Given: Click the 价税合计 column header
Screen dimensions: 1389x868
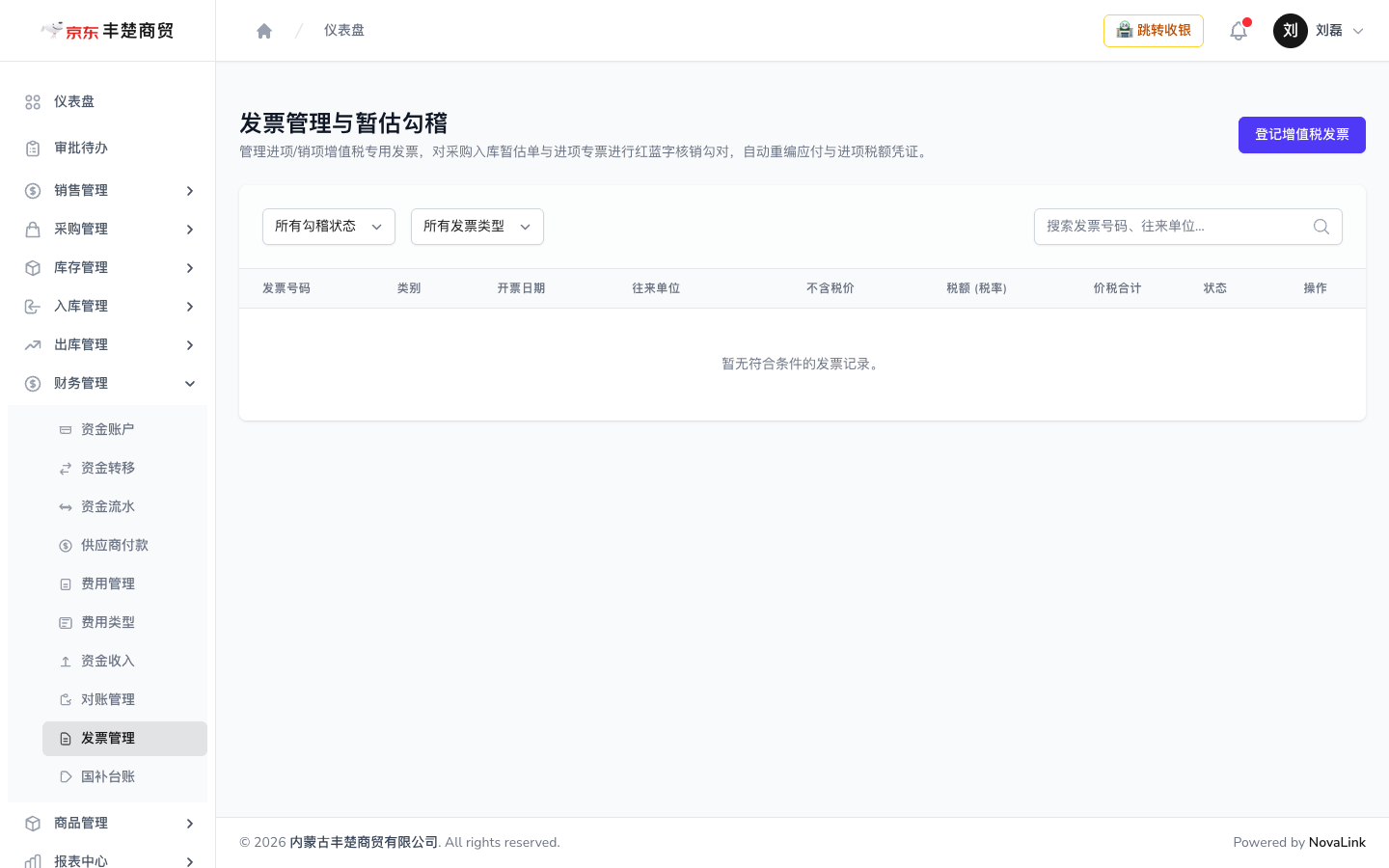Looking at the screenshot, I should pyautogui.click(x=1117, y=288).
